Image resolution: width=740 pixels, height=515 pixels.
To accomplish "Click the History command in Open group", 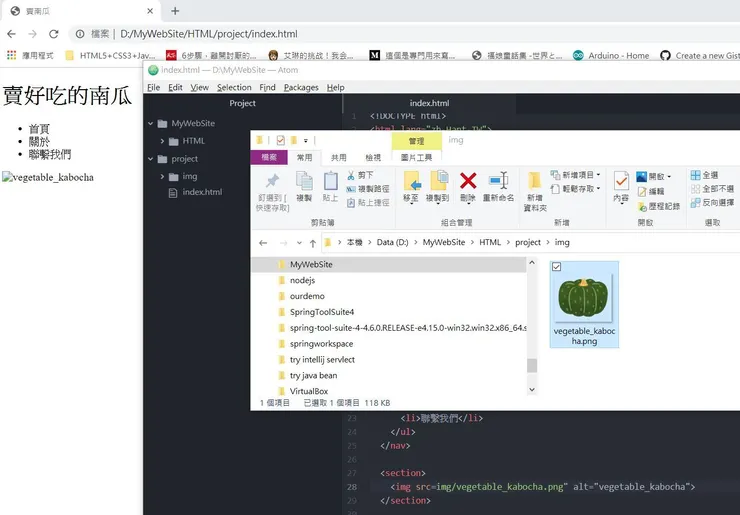I will pyautogui.click(x=658, y=206).
